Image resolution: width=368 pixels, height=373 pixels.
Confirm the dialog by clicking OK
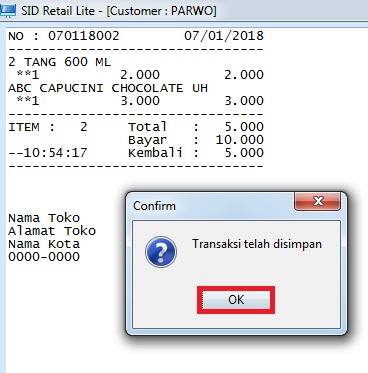[x=236, y=300]
